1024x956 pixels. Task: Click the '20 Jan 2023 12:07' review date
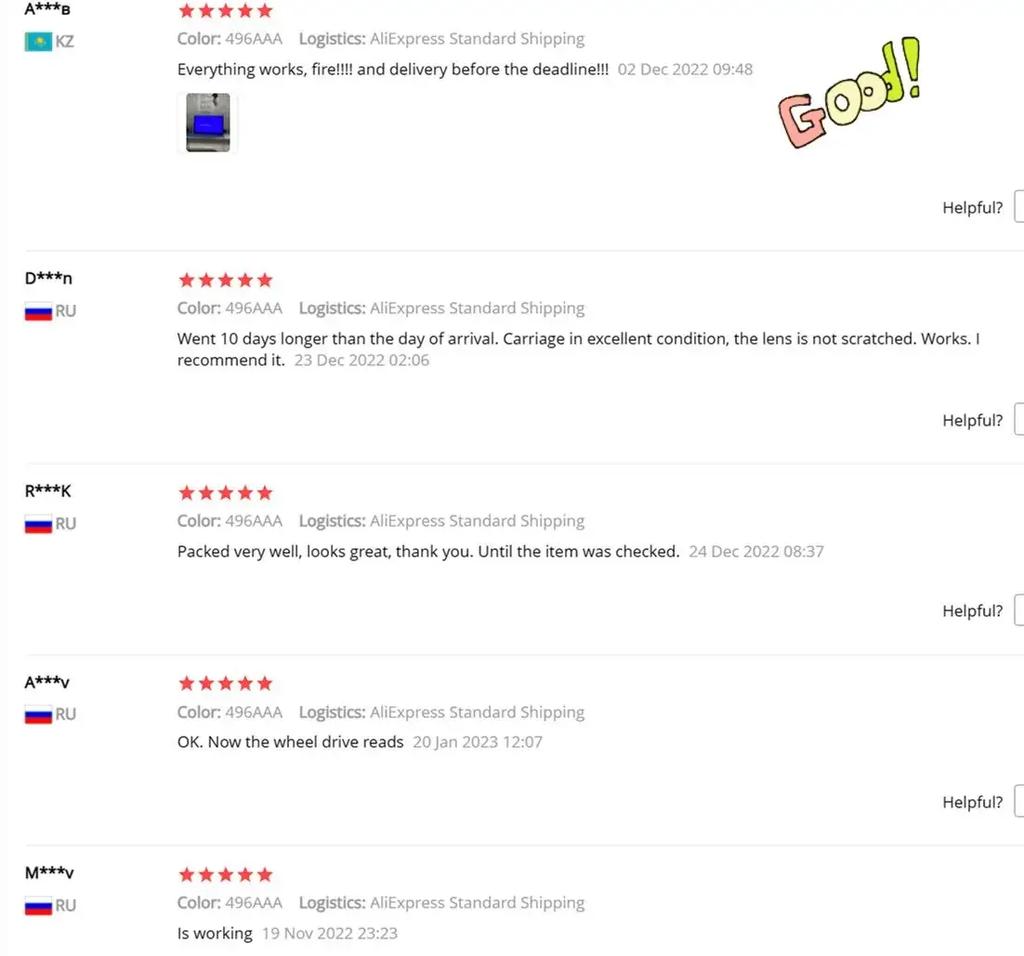point(477,742)
